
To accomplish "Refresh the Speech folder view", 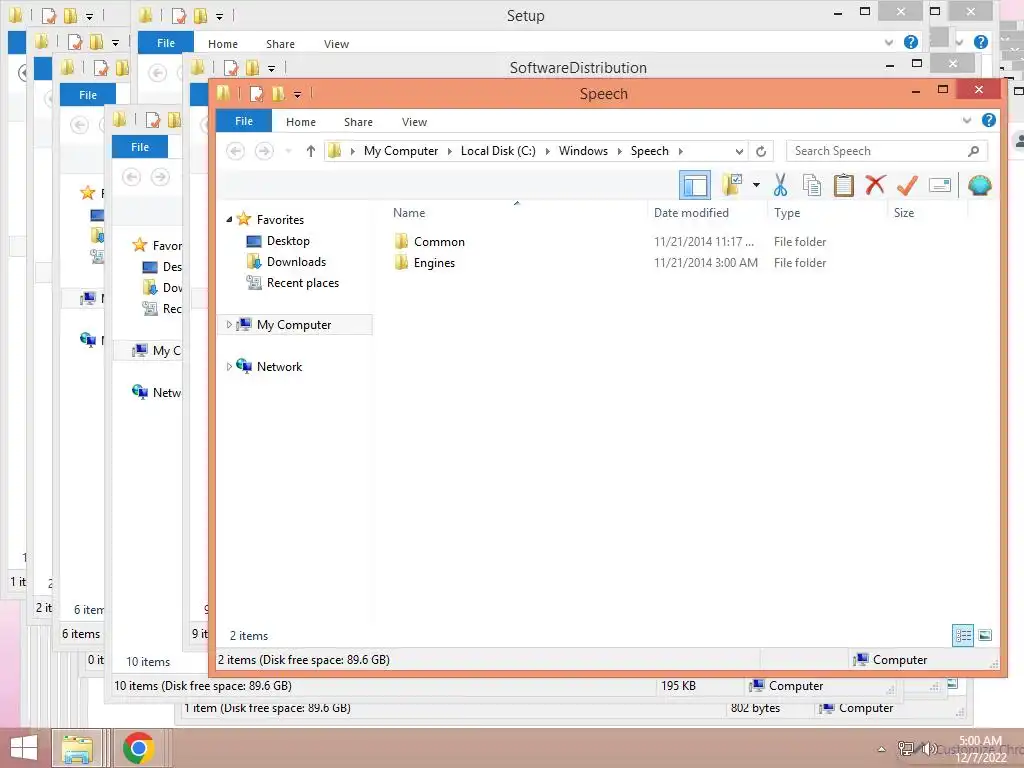I will coord(761,152).
